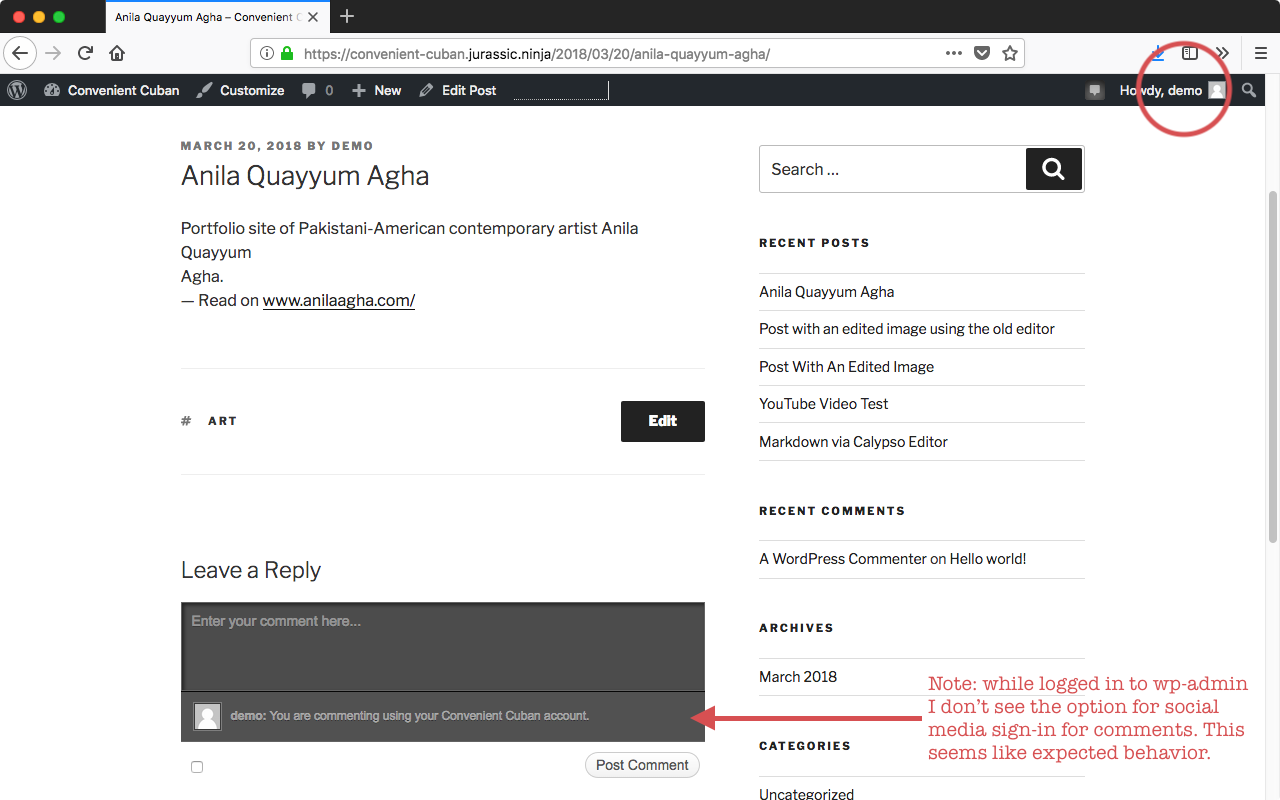The image size is (1280, 800).
Task: Open the March 2018 archive
Action: [798, 677]
